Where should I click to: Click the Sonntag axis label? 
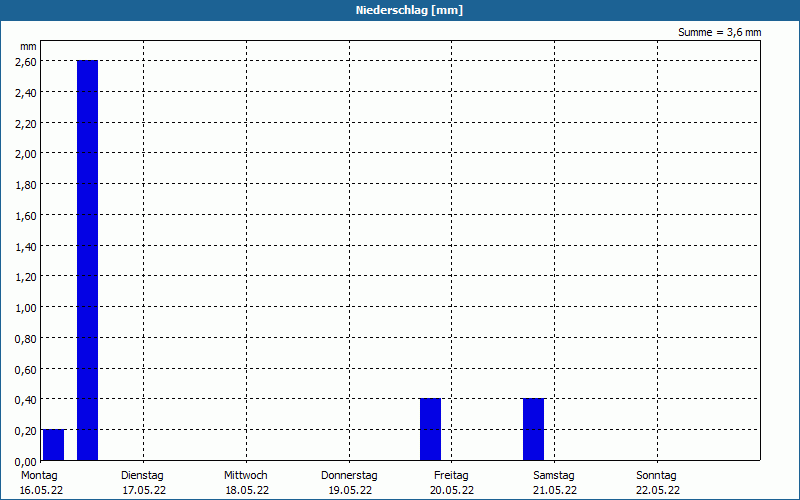tap(656, 476)
